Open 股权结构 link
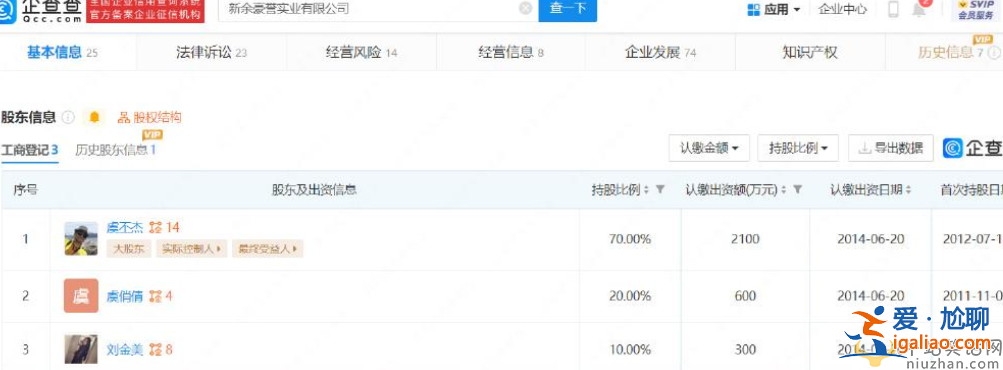The image size is (1003, 370). (150, 118)
